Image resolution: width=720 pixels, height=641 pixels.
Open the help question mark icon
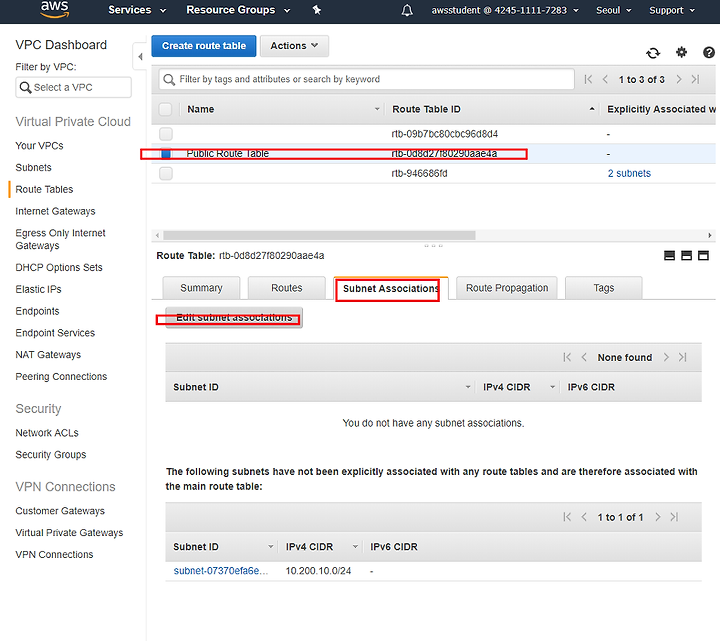709,52
